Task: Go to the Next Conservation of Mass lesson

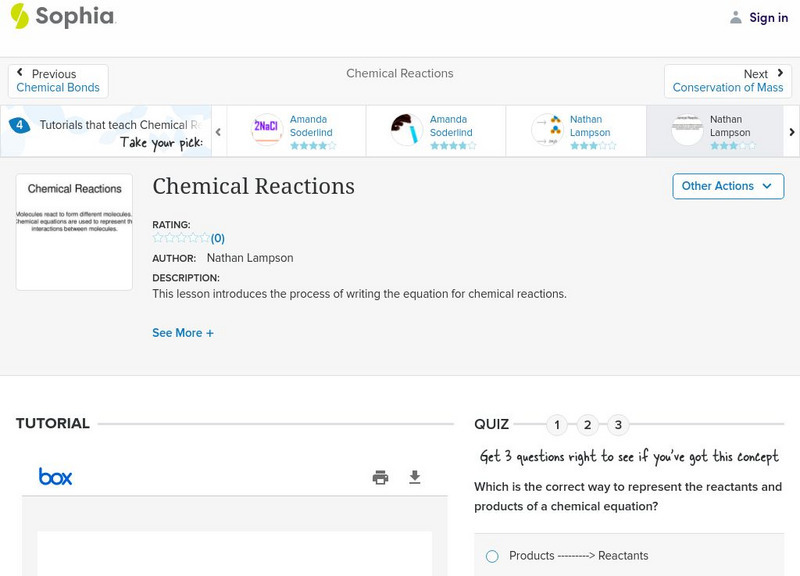Action: (728, 80)
